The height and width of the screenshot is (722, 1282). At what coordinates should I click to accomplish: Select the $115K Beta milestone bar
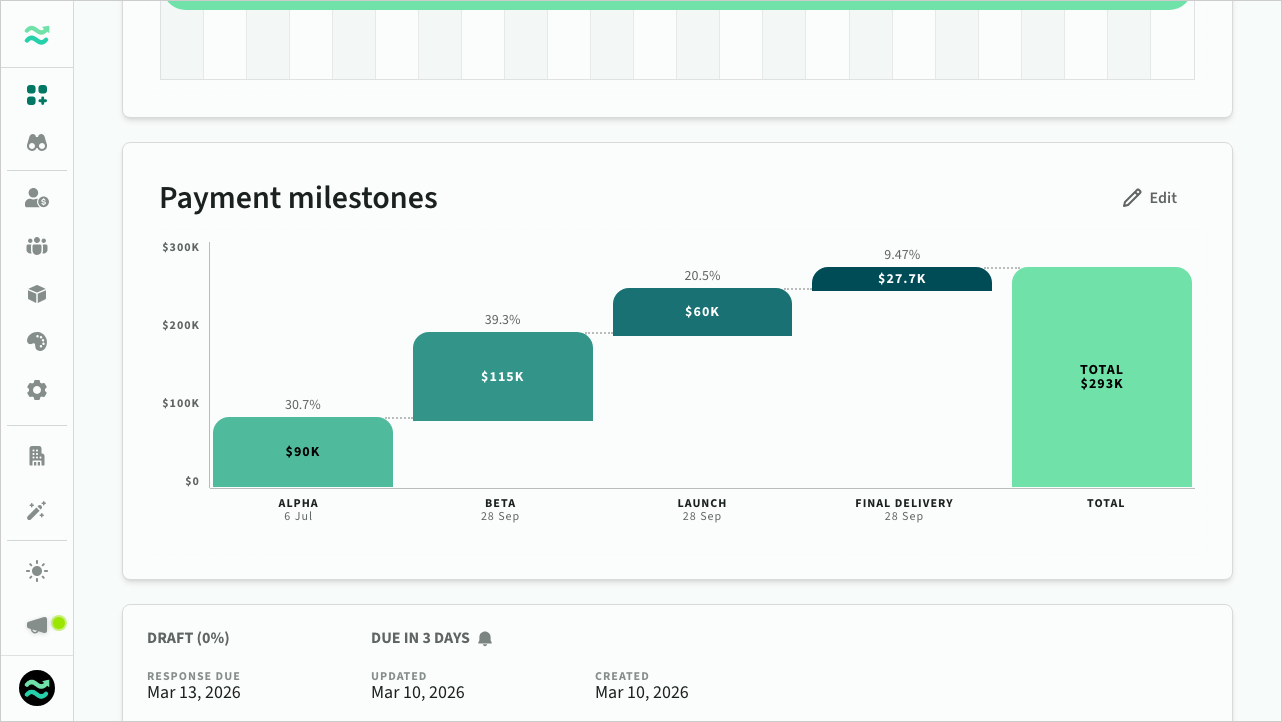coord(503,377)
